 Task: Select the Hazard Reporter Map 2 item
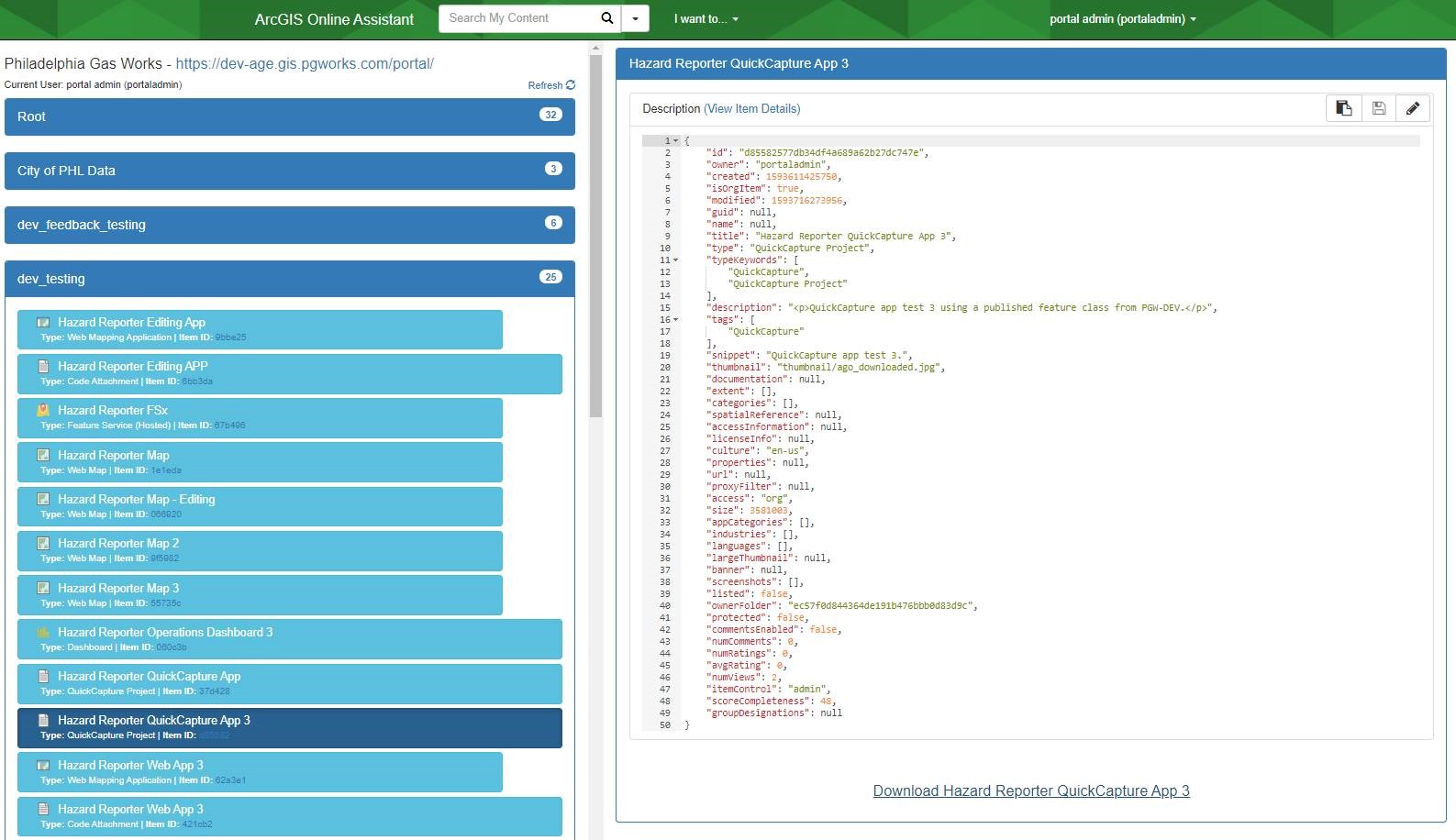(x=260, y=550)
